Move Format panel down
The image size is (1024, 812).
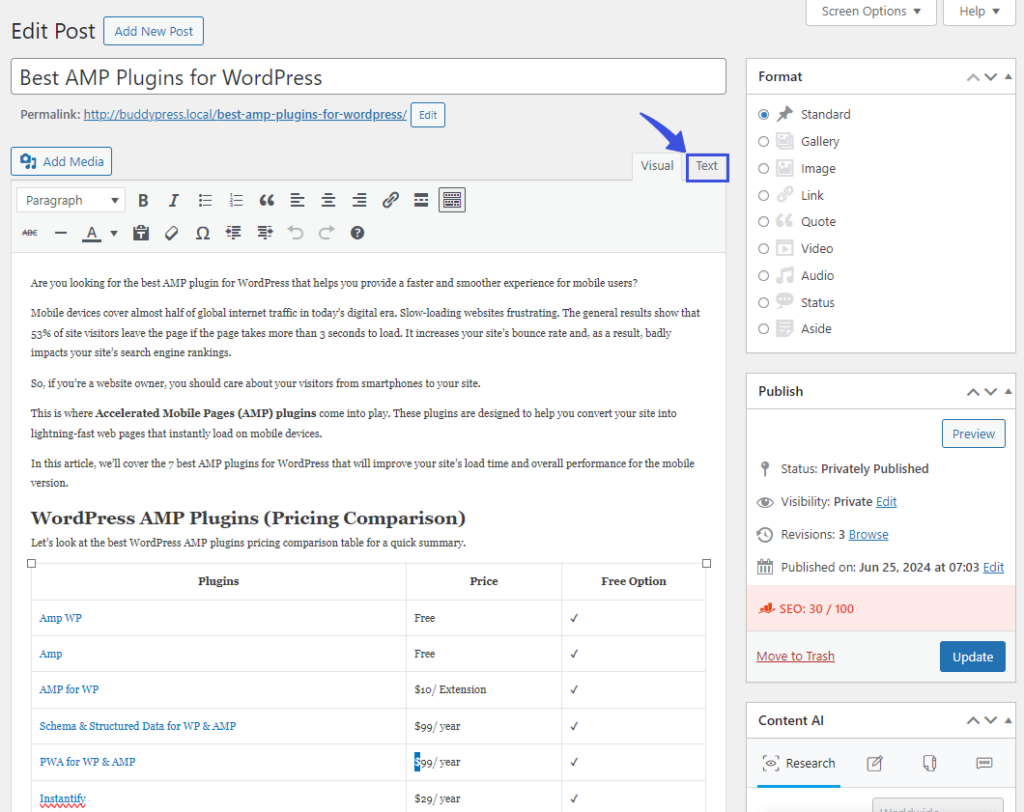991,77
